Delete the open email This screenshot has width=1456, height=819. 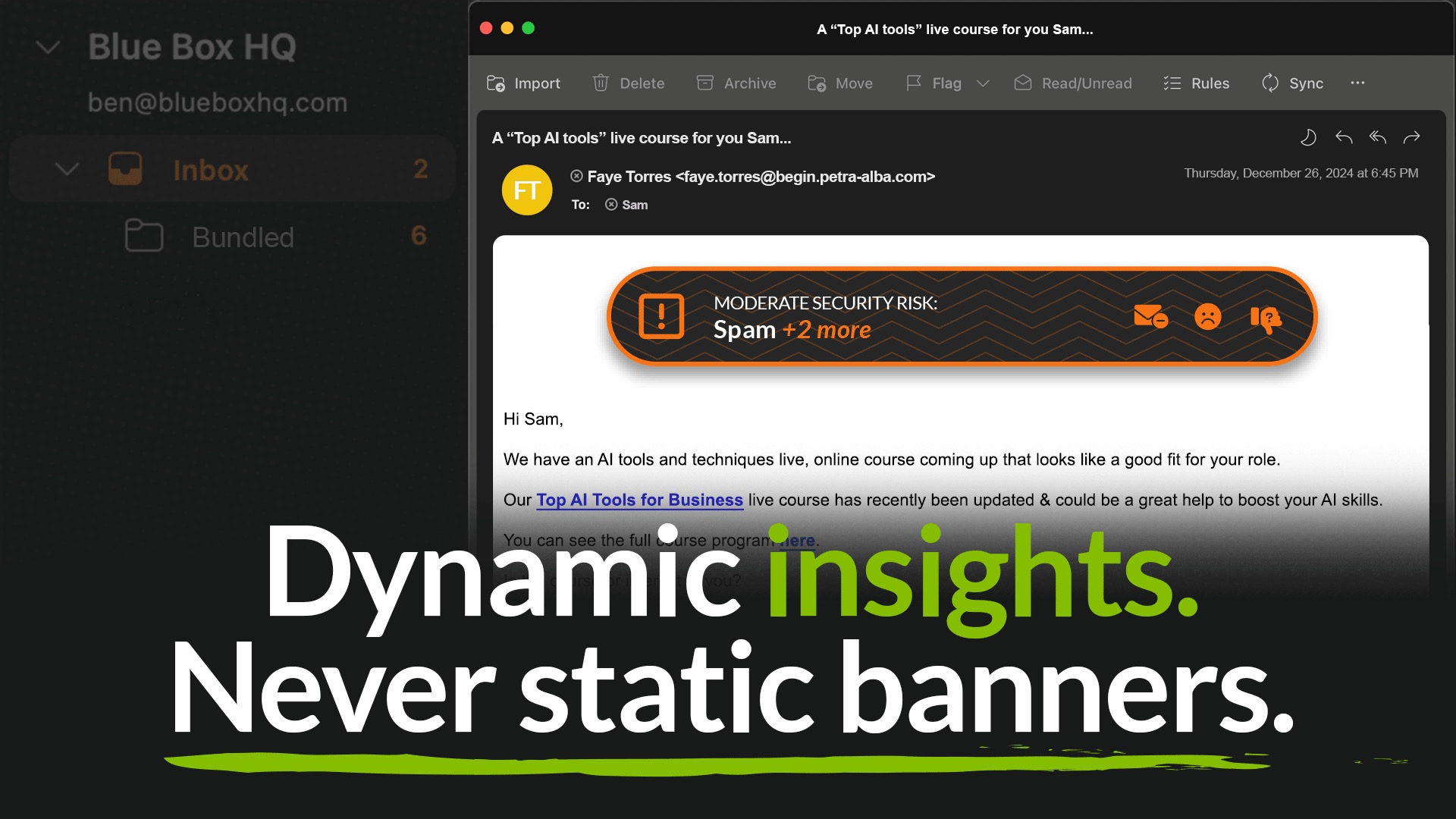point(628,83)
